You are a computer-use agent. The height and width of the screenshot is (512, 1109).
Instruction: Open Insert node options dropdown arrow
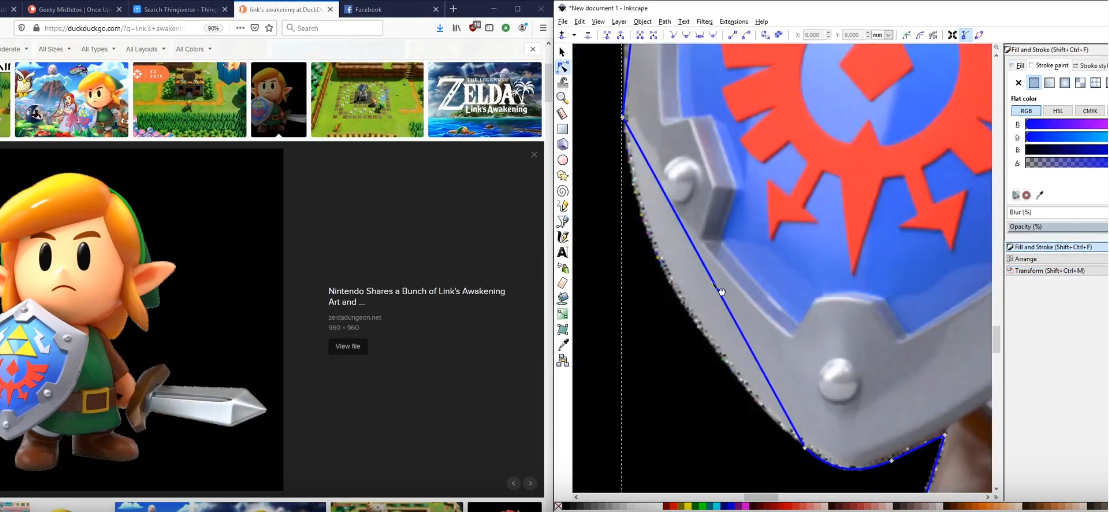pos(574,35)
